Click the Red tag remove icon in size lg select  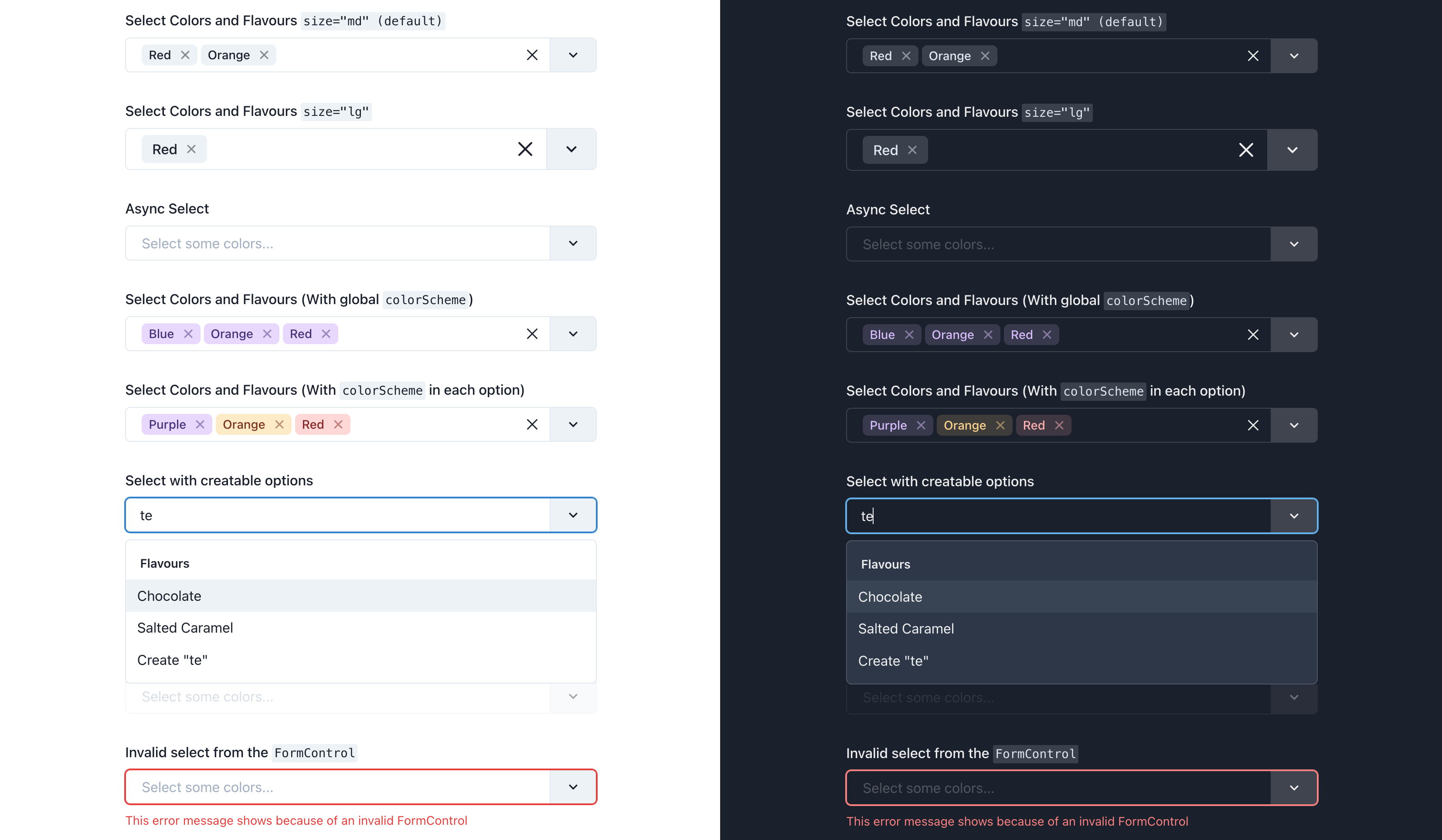(x=191, y=149)
